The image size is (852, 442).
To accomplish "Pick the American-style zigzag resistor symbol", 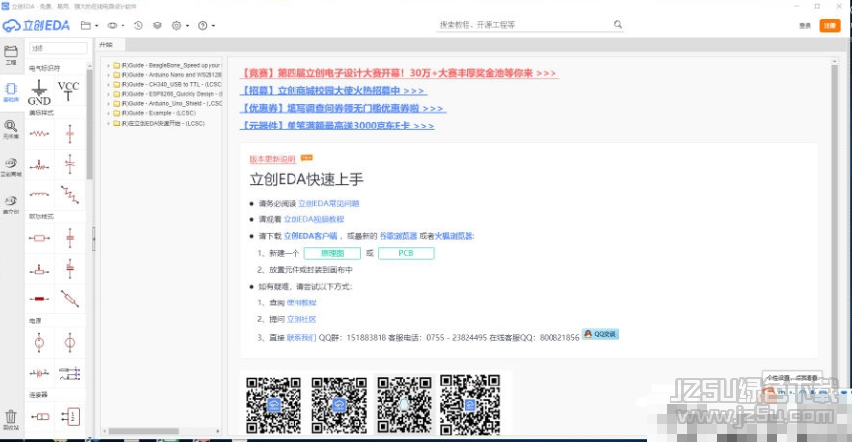I will [39, 133].
